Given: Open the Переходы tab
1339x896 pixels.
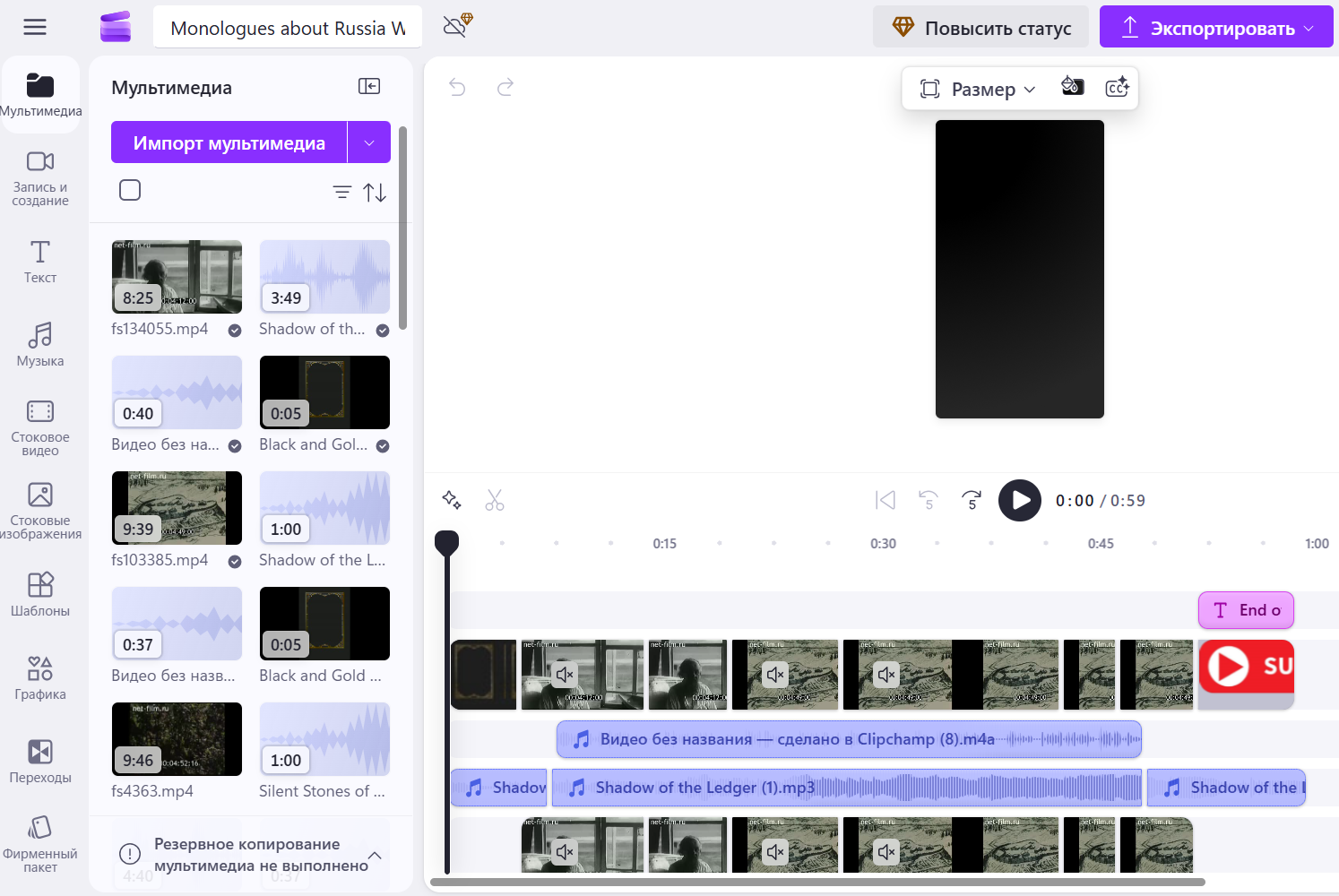Looking at the screenshot, I should pos(40,762).
